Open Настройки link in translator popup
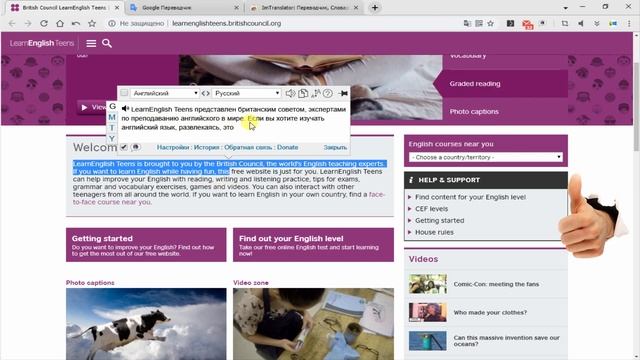This screenshot has height=360, width=640. [173, 147]
